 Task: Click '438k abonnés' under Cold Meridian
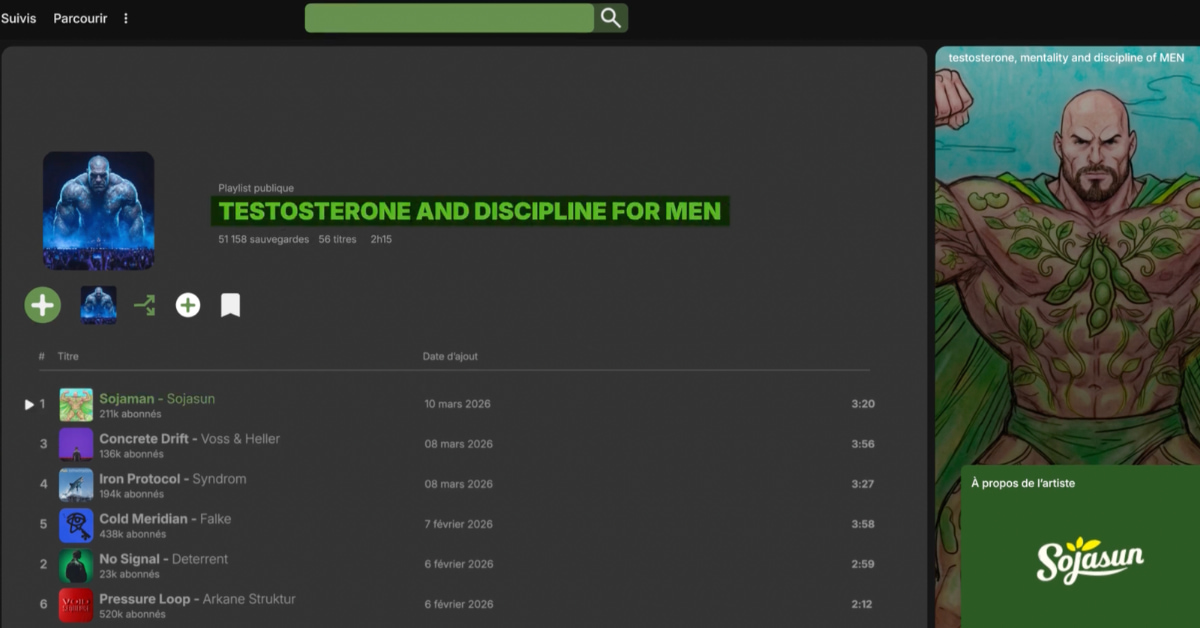(131, 534)
